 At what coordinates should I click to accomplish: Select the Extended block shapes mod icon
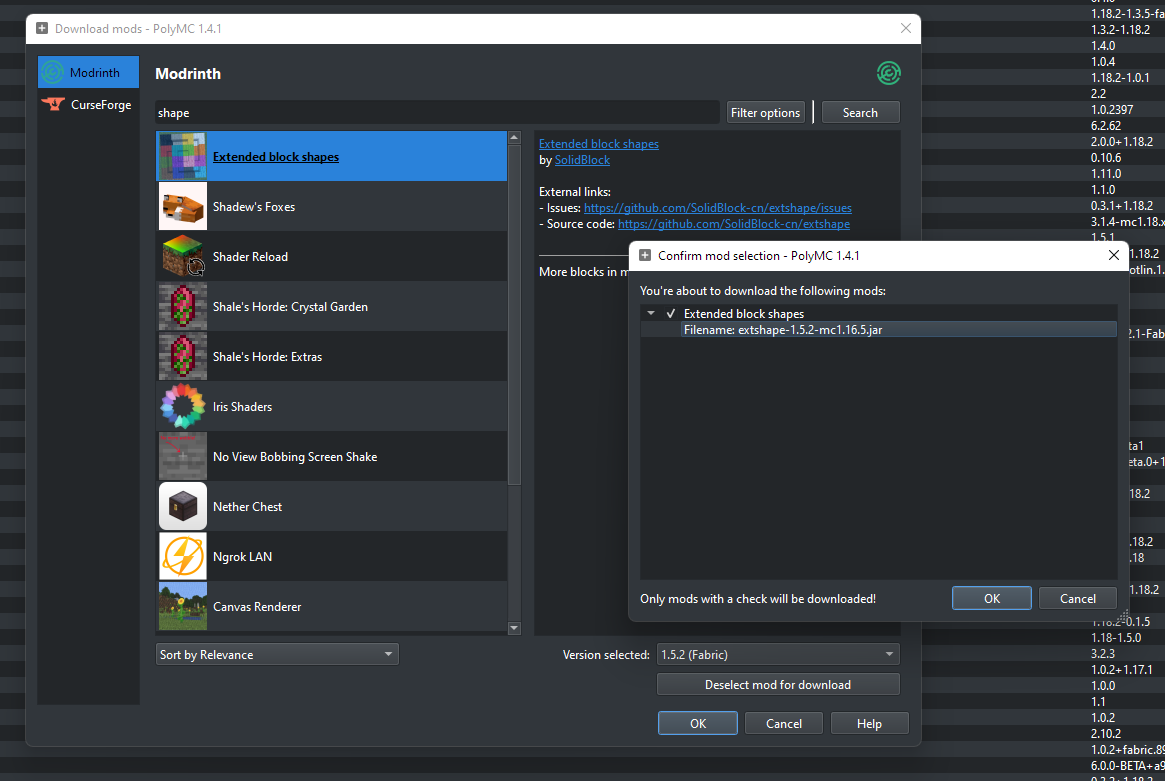pyautogui.click(x=182, y=156)
